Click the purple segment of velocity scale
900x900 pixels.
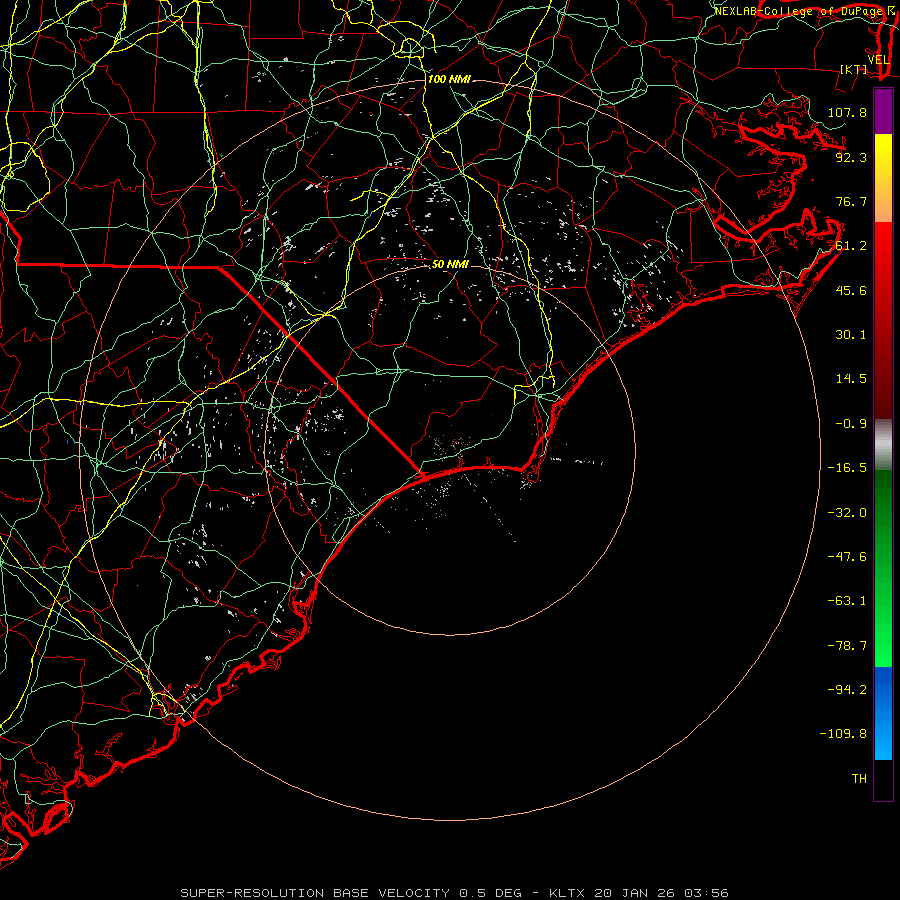pyautogui.click(x=883, y=111)
